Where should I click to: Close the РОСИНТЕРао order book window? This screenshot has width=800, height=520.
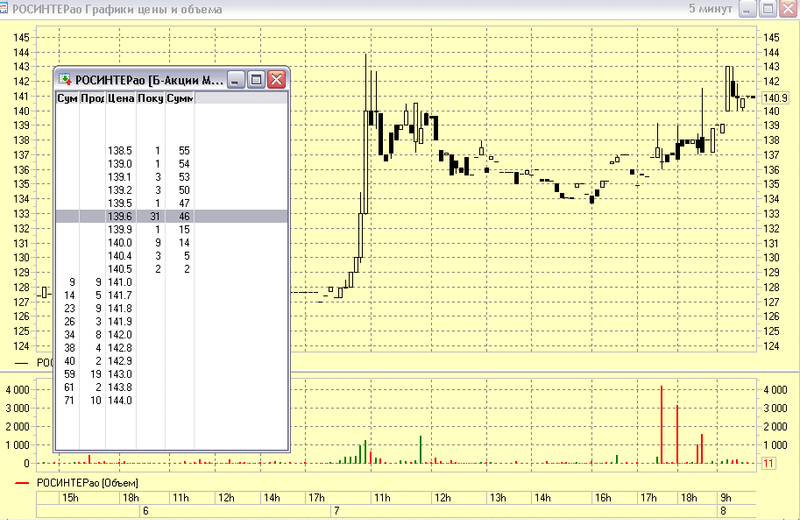(x=275, y=80)
